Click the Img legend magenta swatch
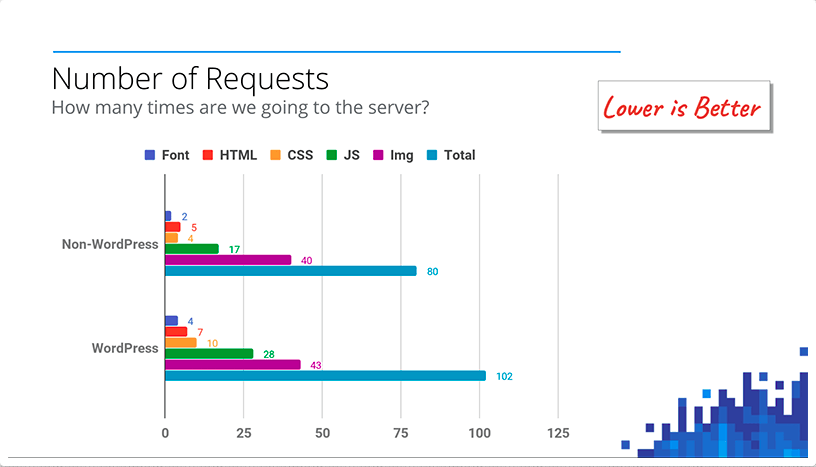This screenshot has height=467, width=816. [x=378, y=155]
